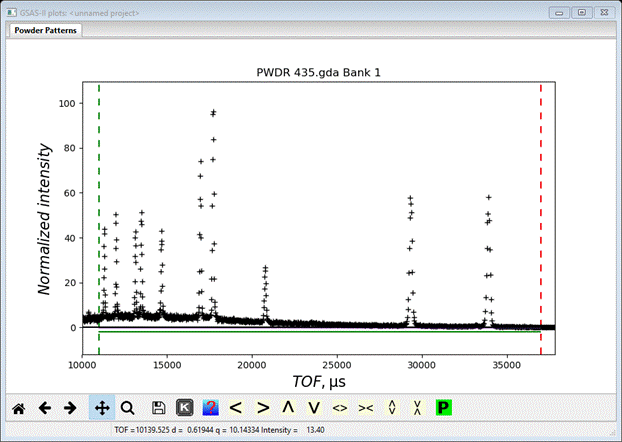622x442 pixels.
Task: Shift plot up with caret button
Action: [x=288, y=407]
